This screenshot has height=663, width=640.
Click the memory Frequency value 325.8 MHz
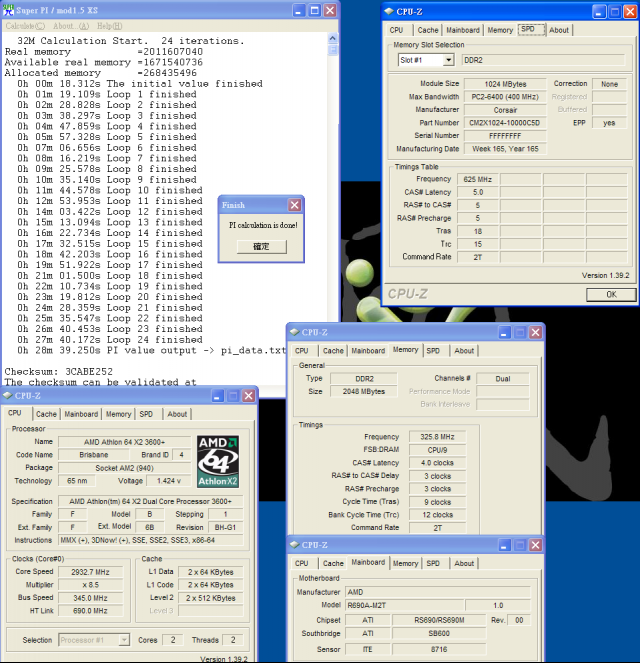pos(437,437)
